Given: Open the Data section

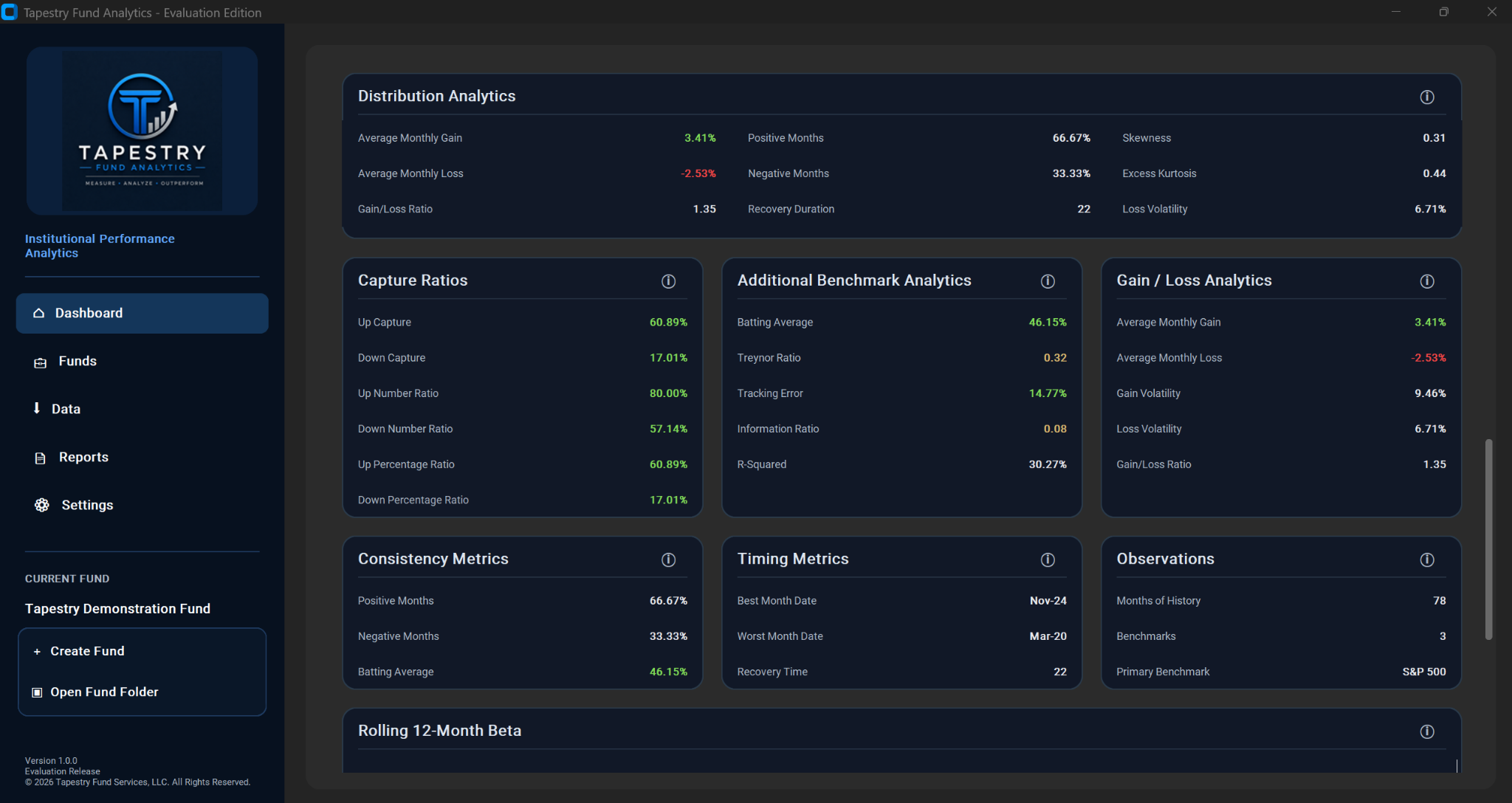Looking at the screenshot, I should pos(142,409).
